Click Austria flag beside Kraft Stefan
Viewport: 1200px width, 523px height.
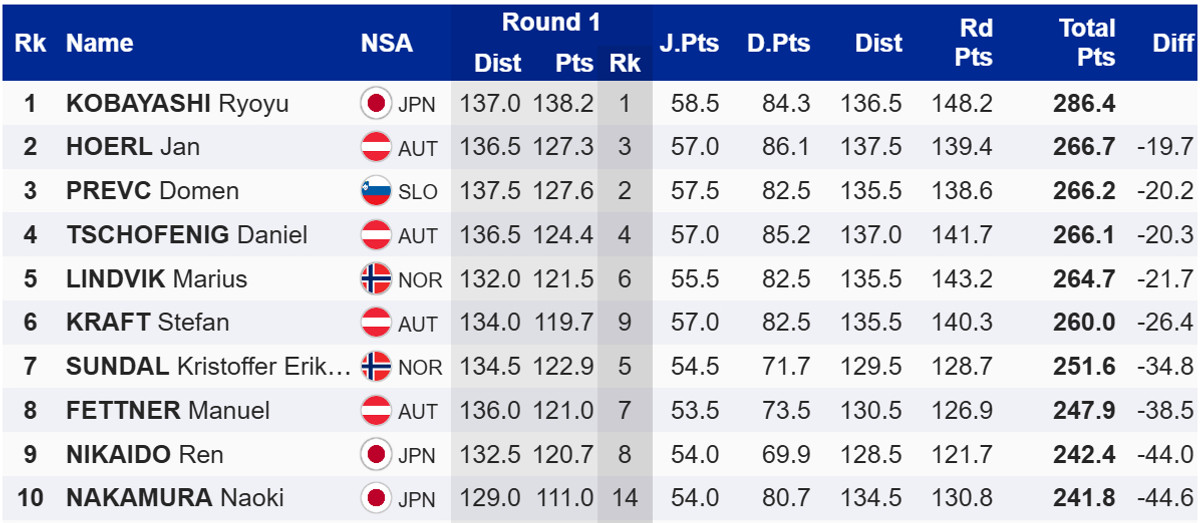click(376, 322)
